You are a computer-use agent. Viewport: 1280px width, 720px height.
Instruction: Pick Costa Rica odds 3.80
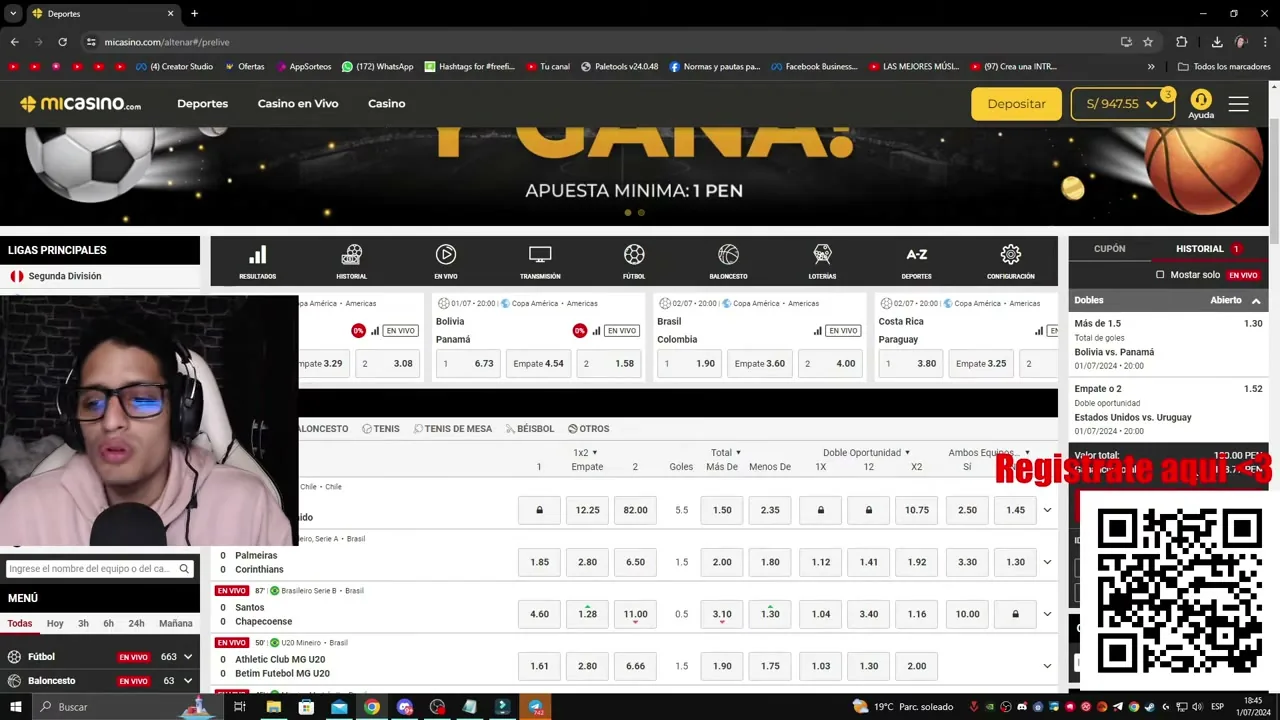[x=911, y=364]
